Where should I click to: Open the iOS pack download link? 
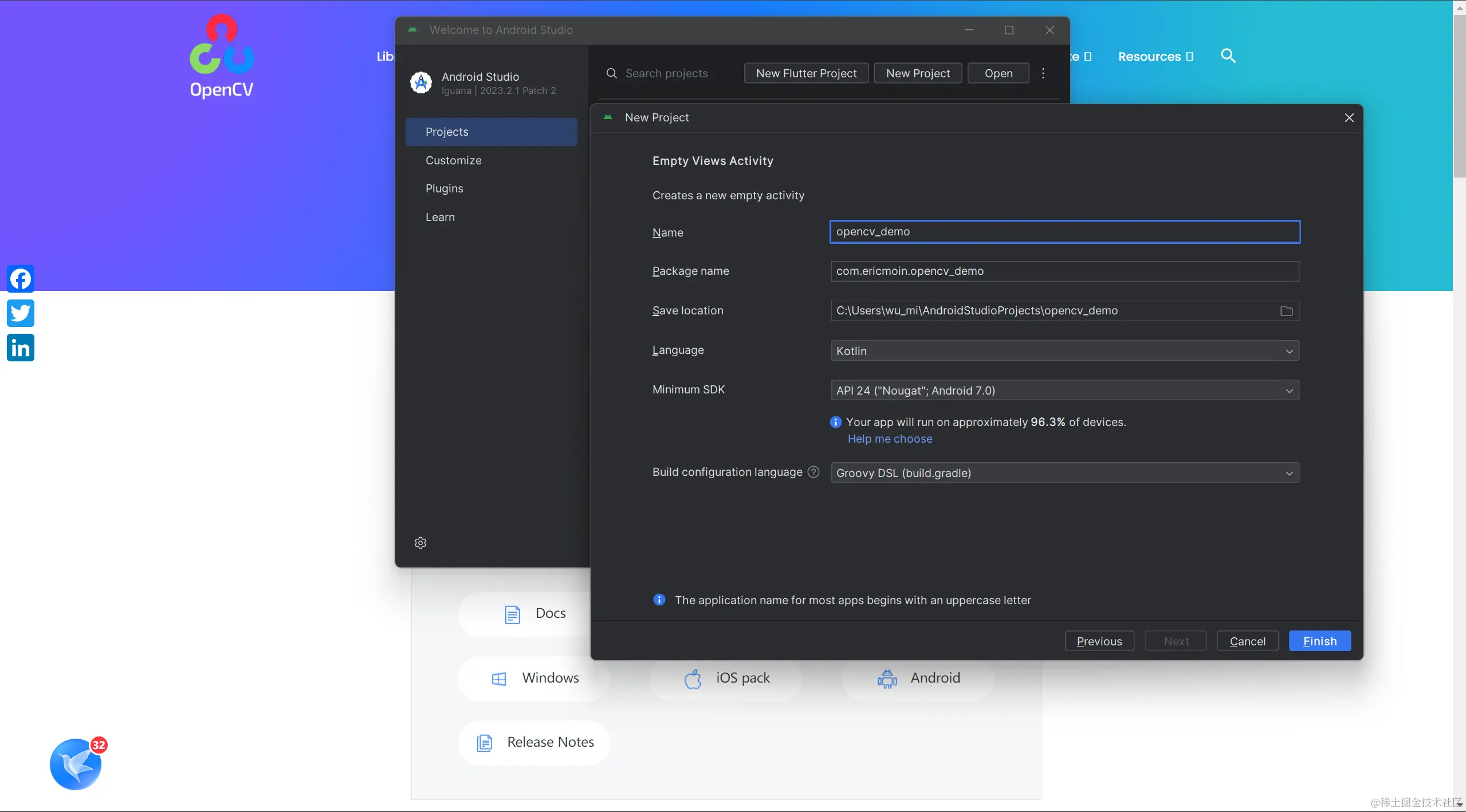pos(726,679)
